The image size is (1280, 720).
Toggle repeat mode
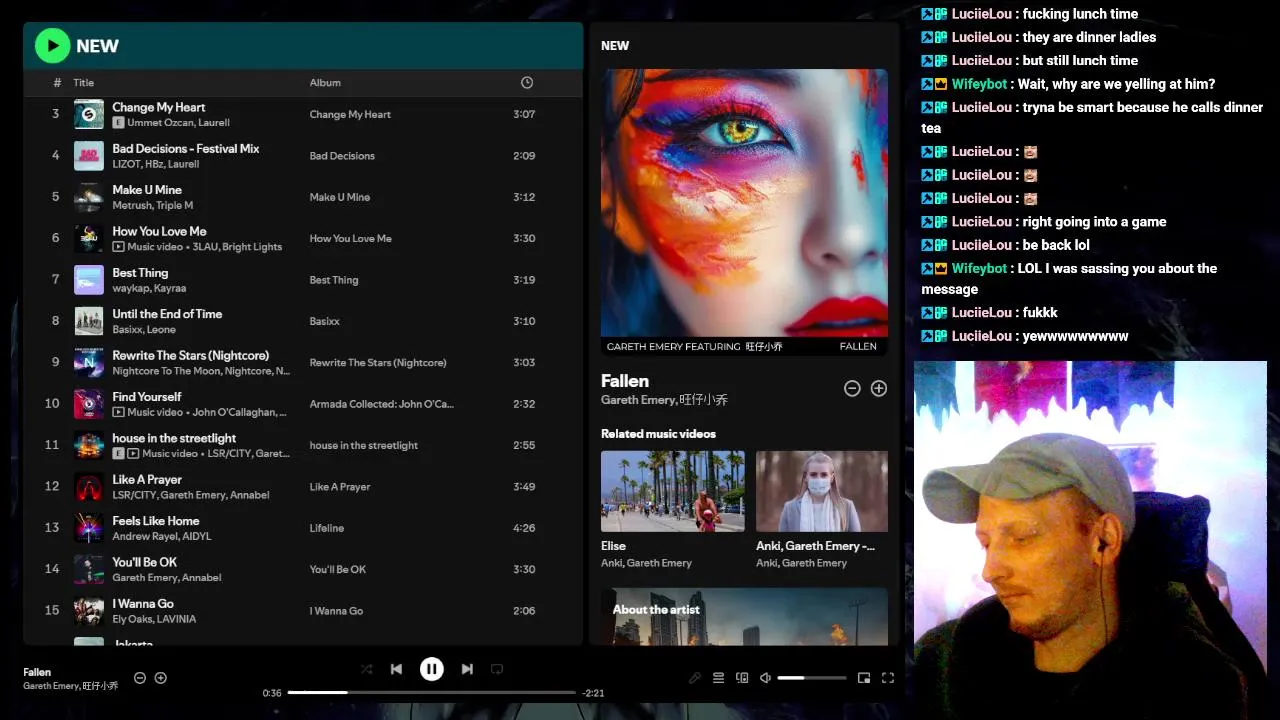[497, 669]
